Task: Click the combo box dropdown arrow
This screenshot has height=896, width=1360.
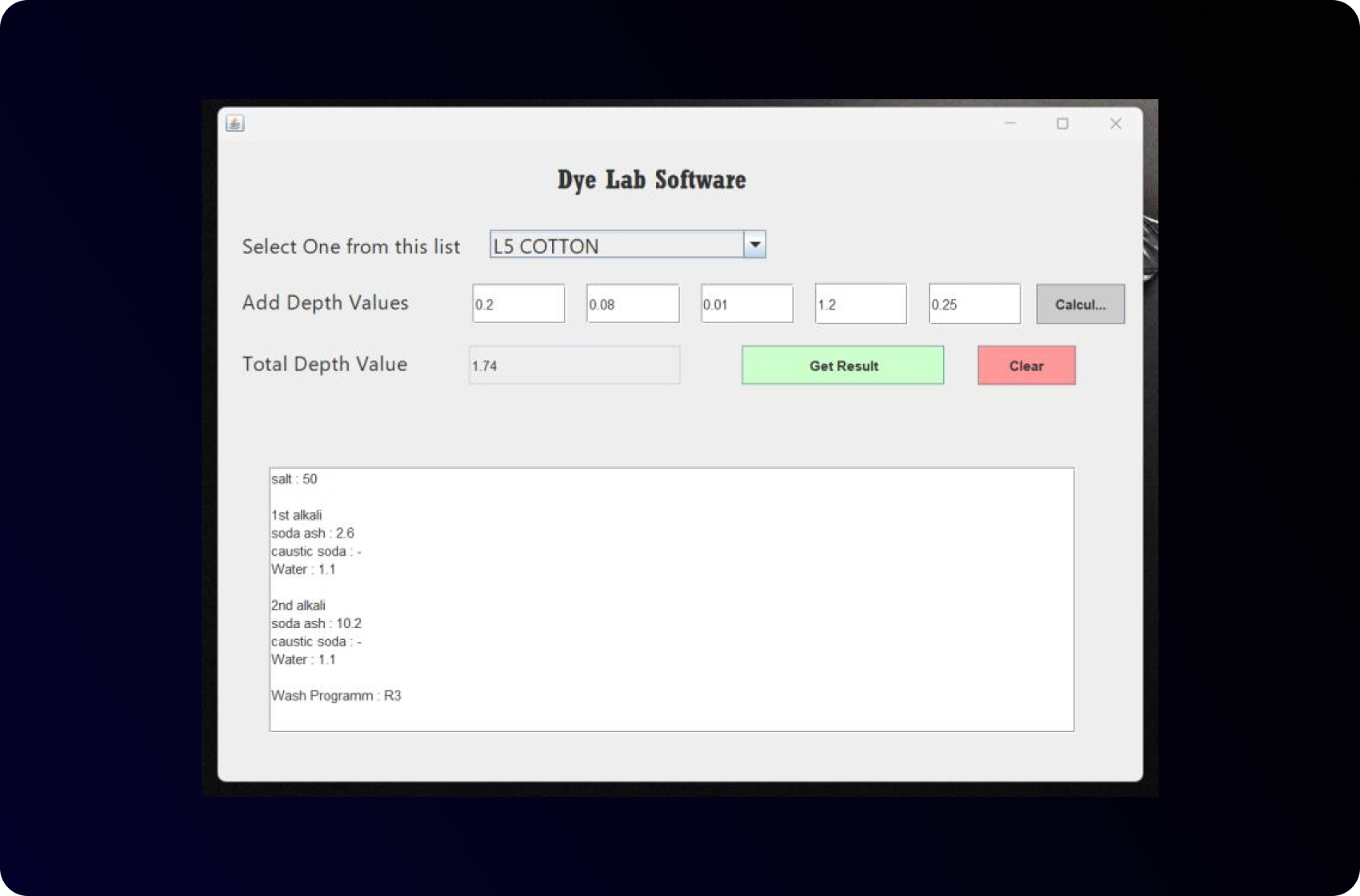Action: (754, 244)
